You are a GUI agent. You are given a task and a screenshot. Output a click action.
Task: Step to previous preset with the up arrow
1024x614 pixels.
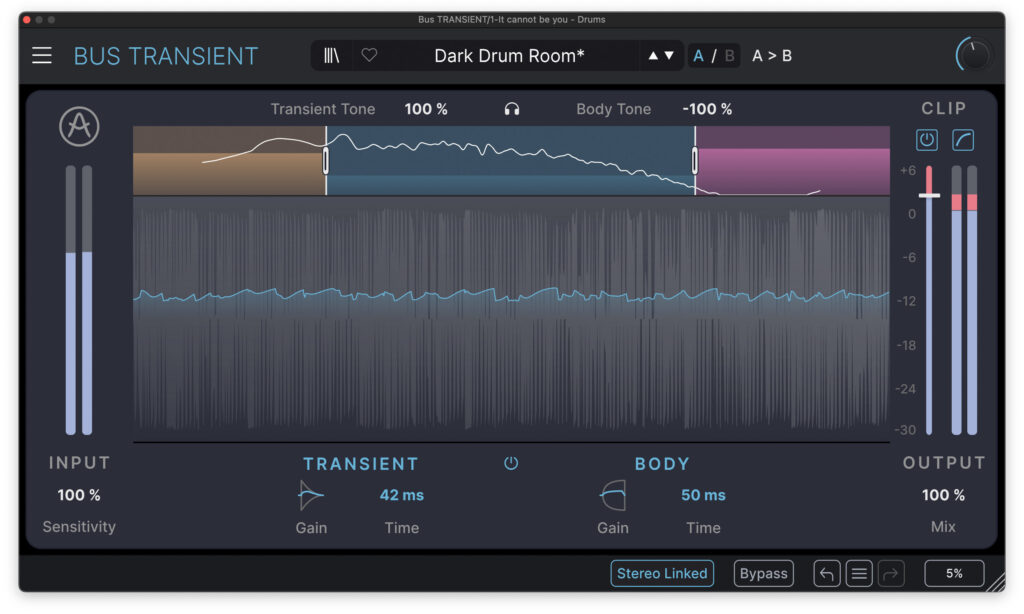click(x=653, y=56)
